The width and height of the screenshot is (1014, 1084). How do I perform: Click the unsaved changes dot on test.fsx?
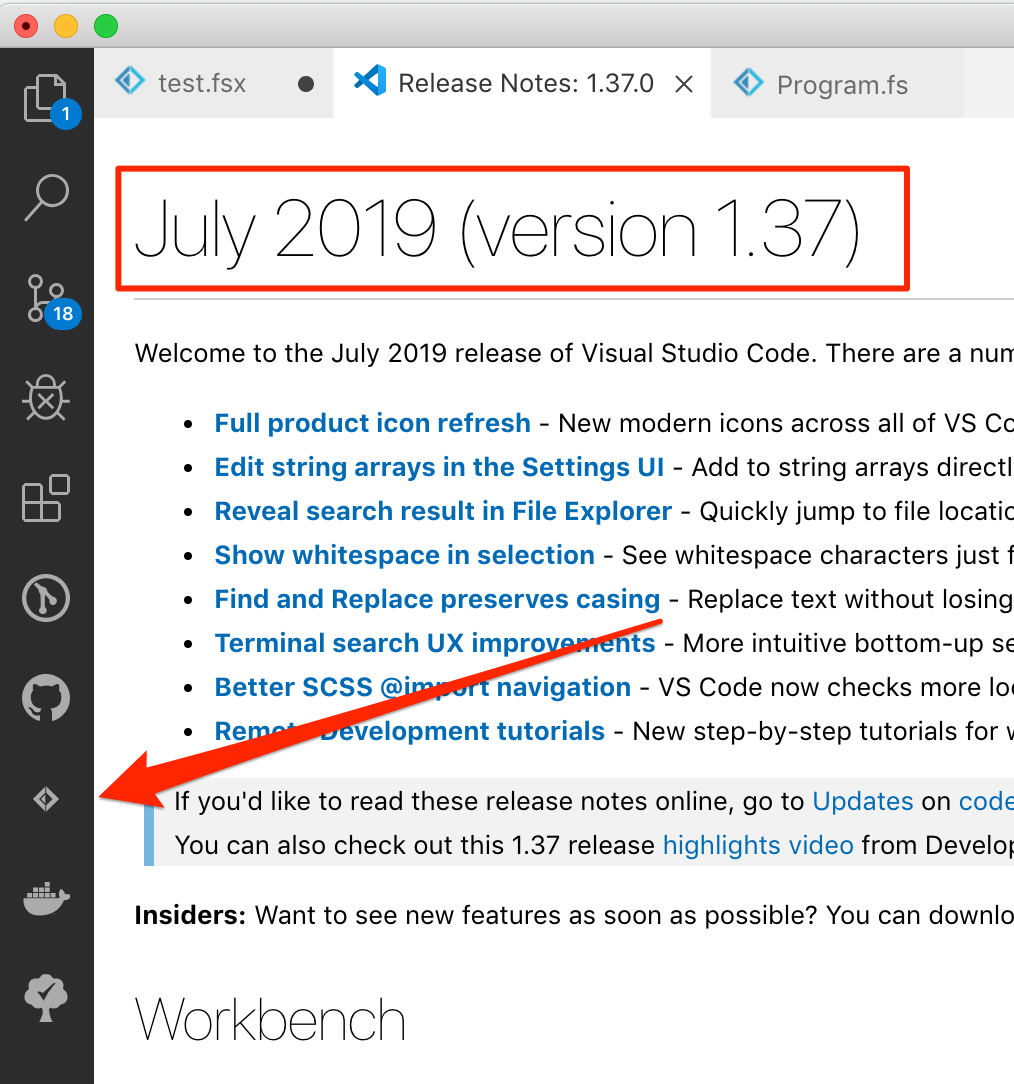[305, 86]
